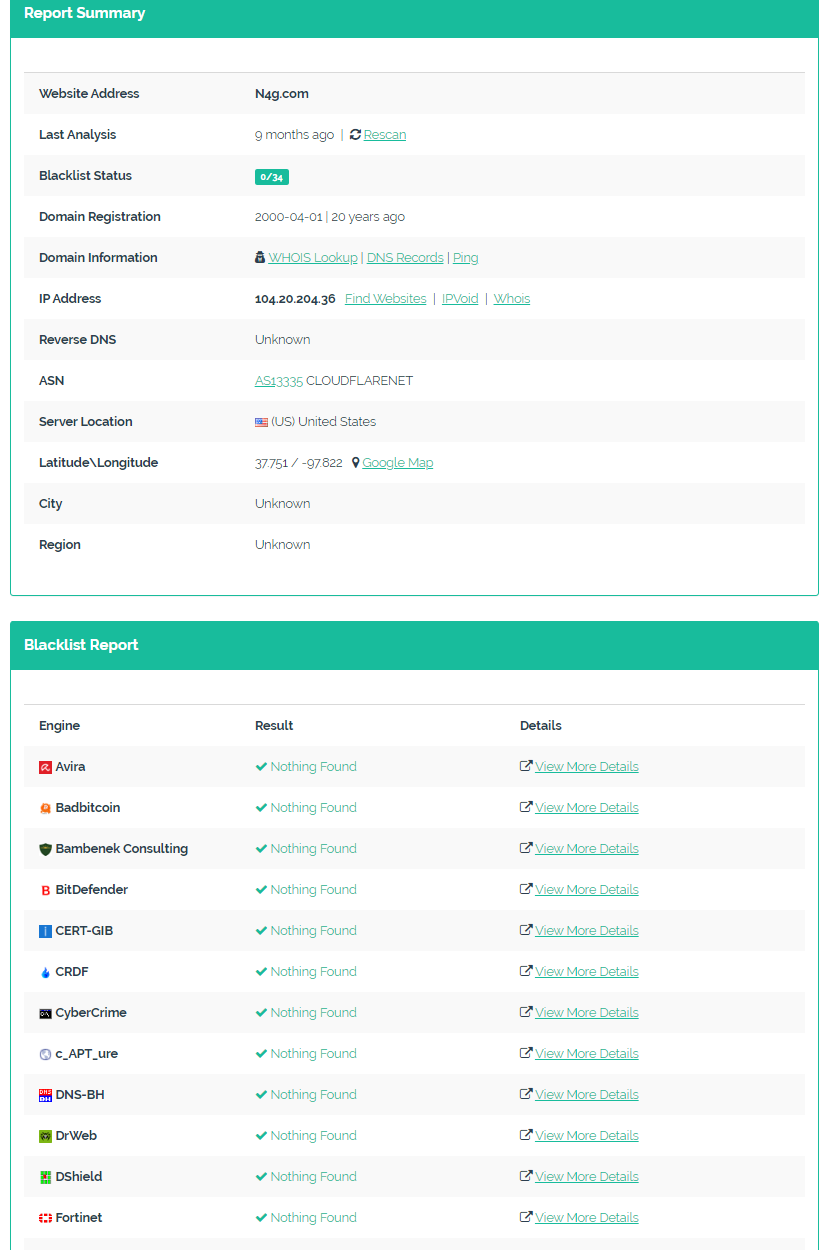Click the Rescan refresh icon

[x=355, y=135]
